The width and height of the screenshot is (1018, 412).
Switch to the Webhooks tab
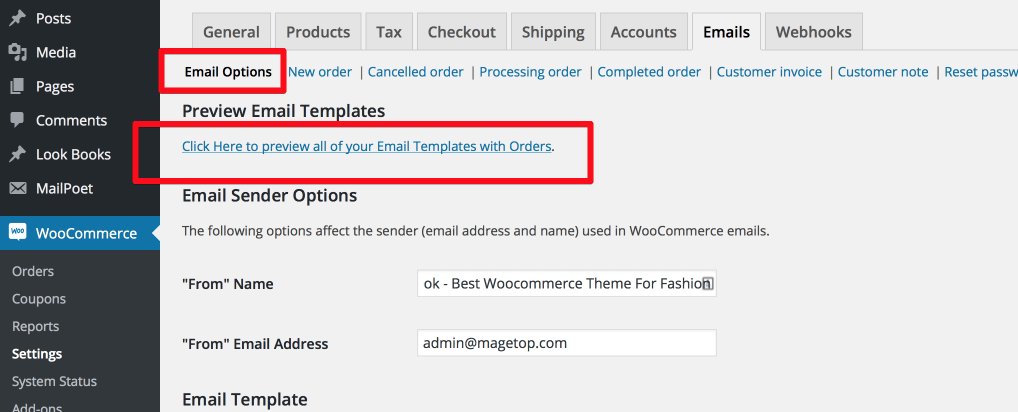[x=813, y=32]
